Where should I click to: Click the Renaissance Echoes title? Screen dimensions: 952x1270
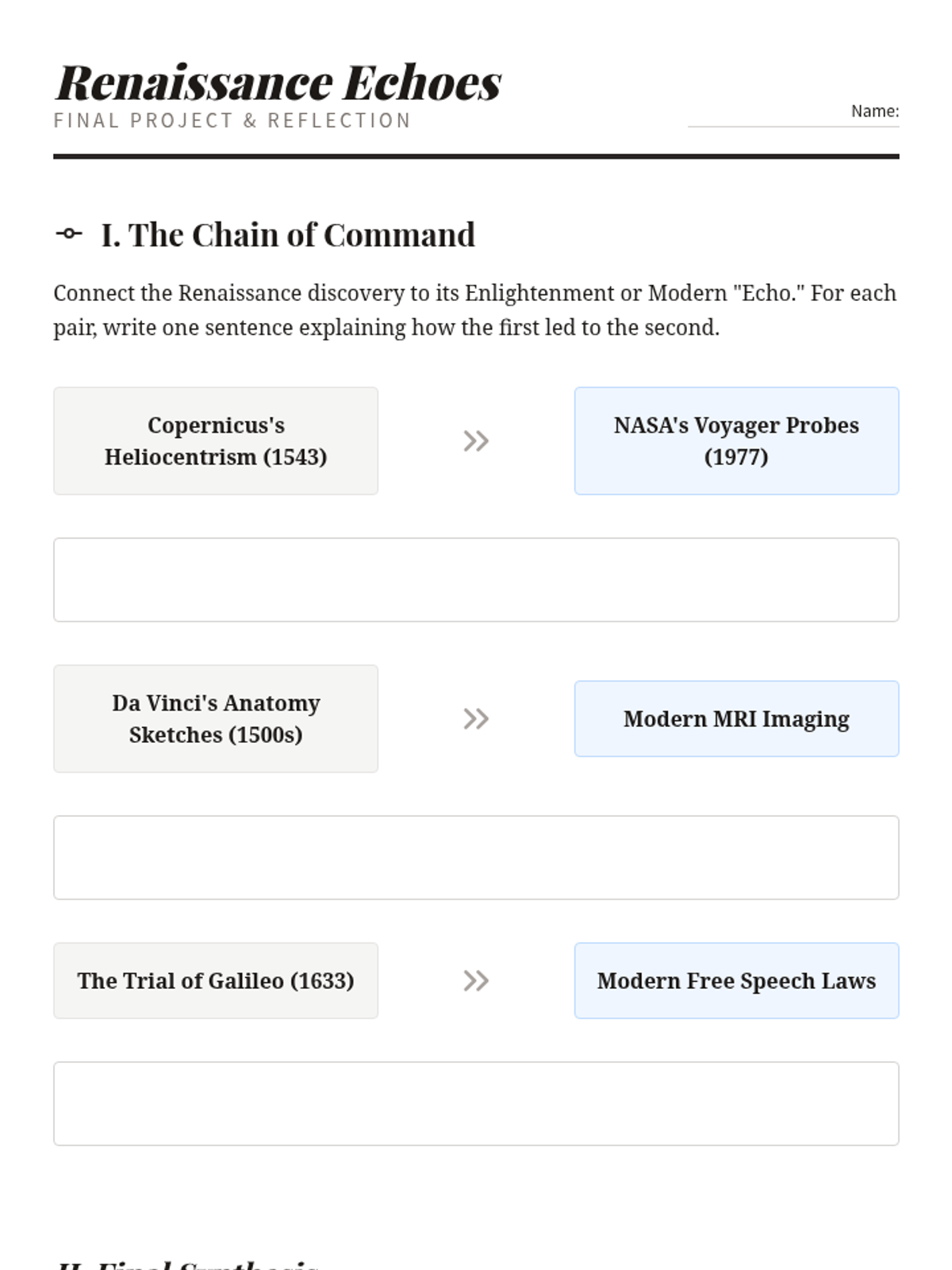click(x=278, y=82)
